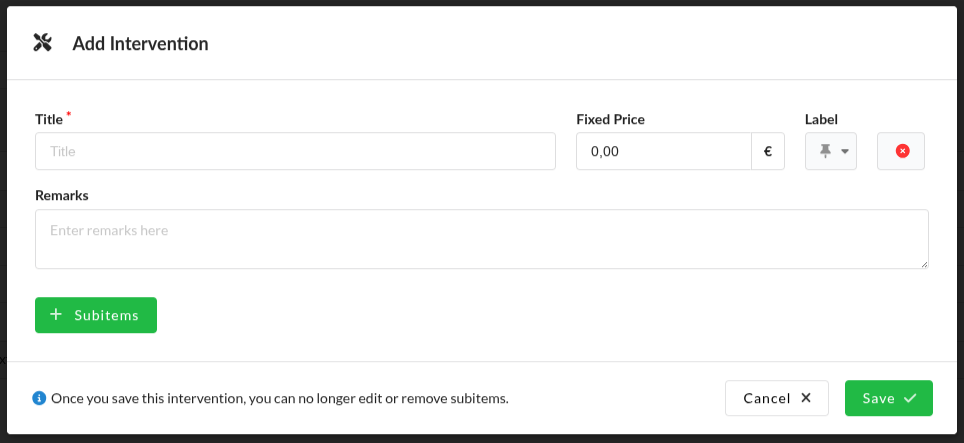Click the Fixed Price label
Viewport: 964px width, 443px height.
coord(610,119)
